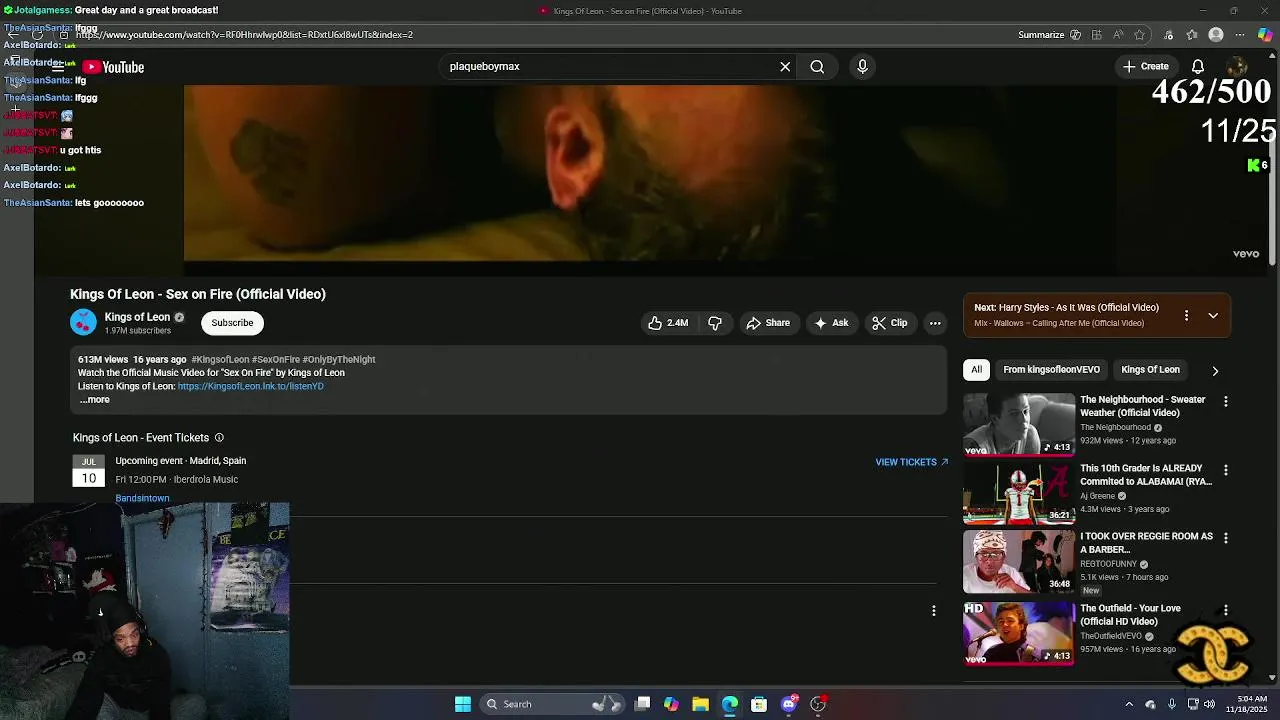Select the From kingsofleonVEVO chip
The image size is (1280, 720).
pos(1051,370)
